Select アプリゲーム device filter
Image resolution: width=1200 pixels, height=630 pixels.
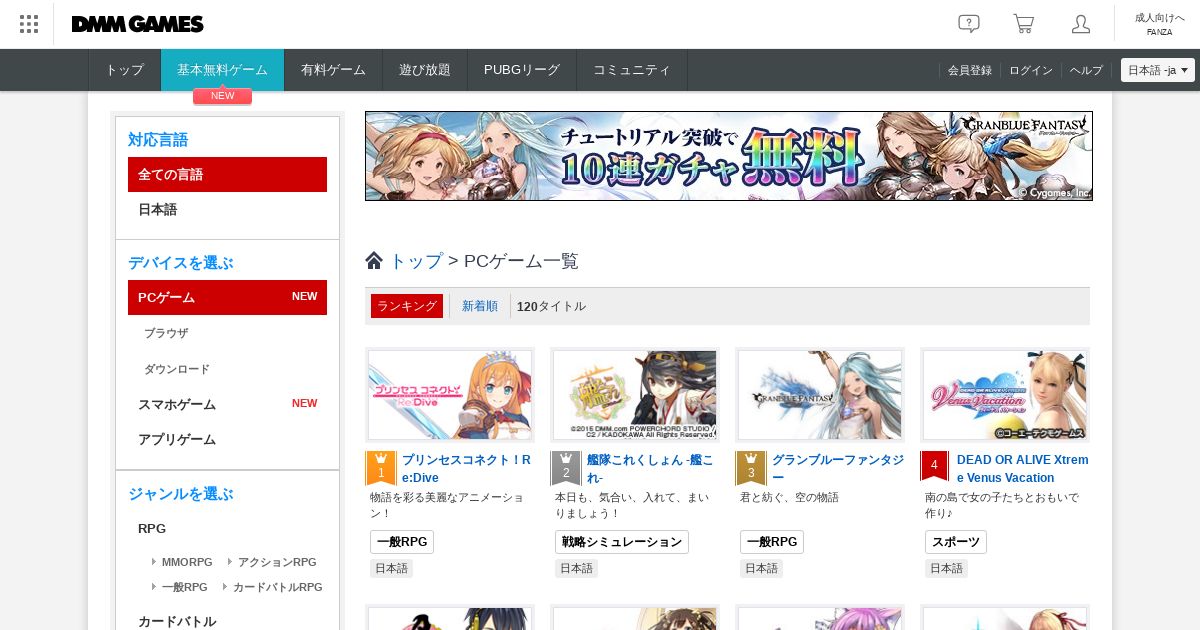click(x=227, y=439)
